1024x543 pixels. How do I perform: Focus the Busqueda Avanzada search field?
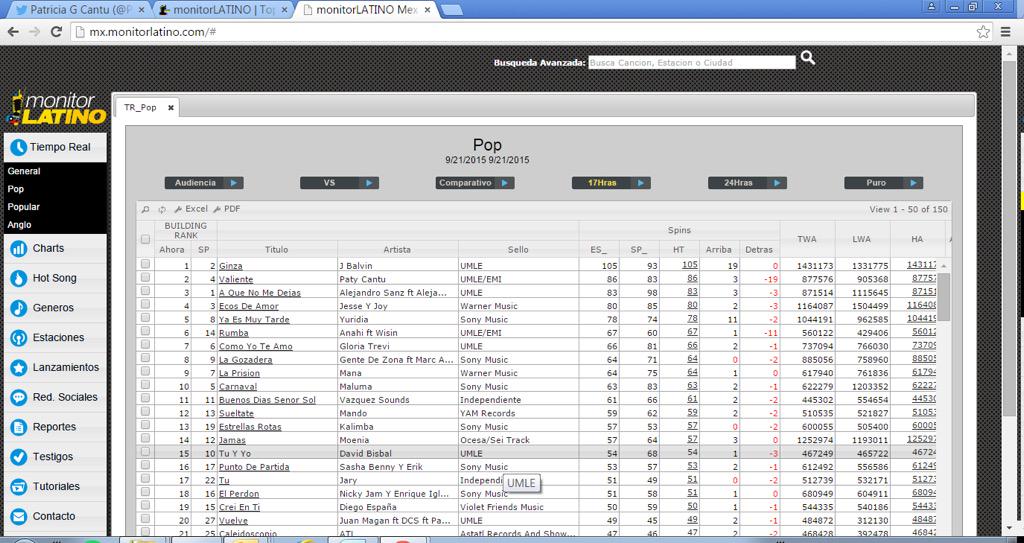coord(692,63)
